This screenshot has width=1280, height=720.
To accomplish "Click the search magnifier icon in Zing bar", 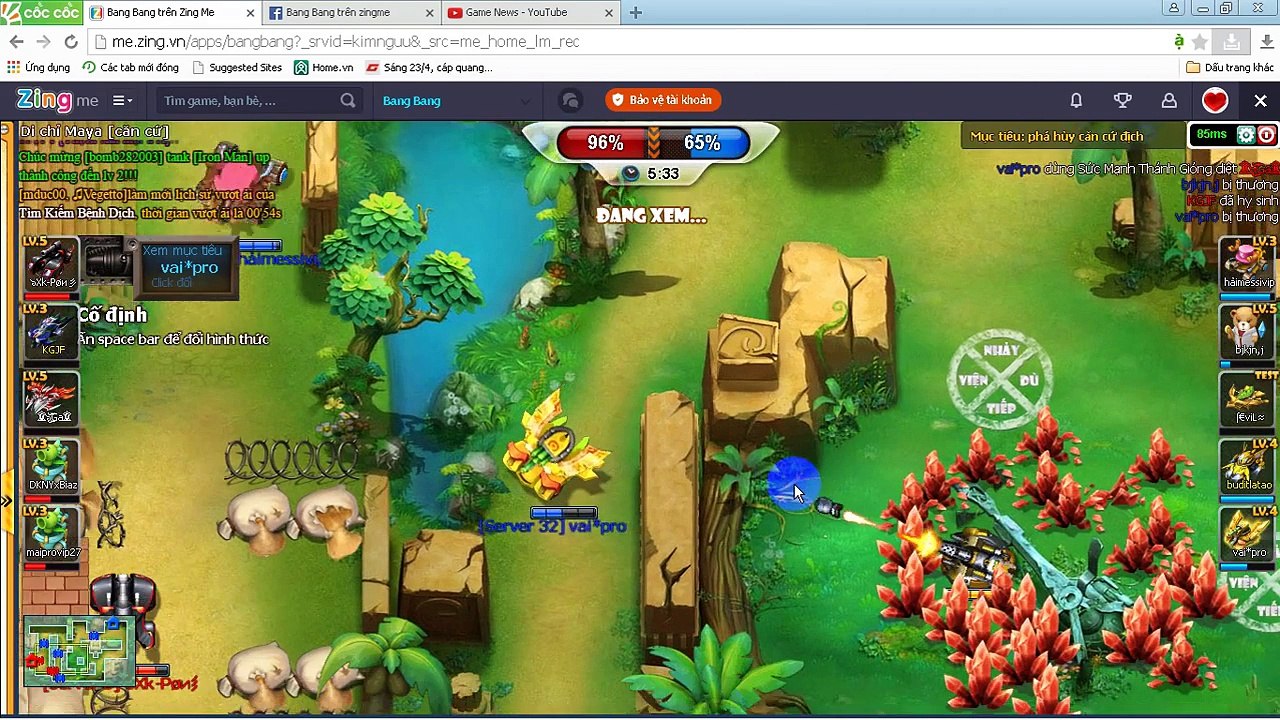I will tap(348, 100).
